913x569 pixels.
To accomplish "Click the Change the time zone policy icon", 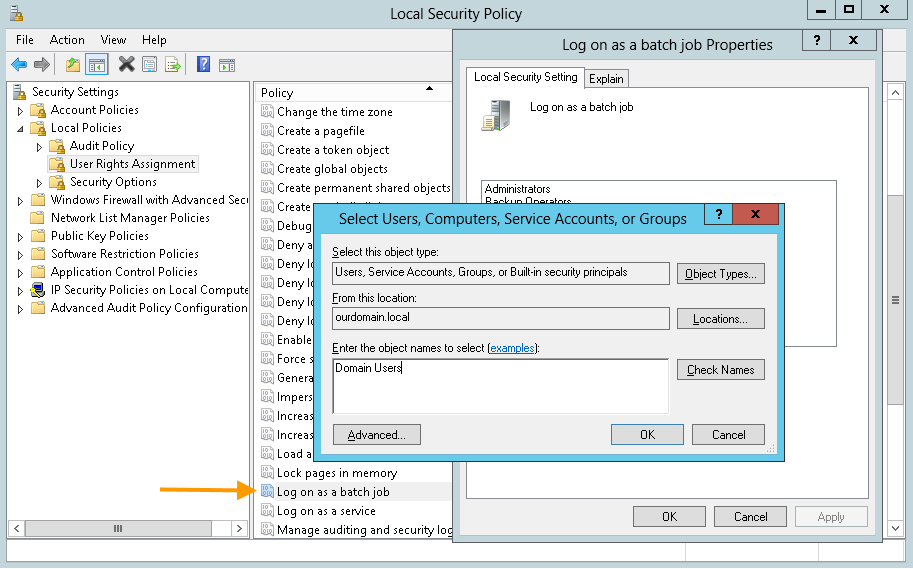I will click(x=267, y=111).
